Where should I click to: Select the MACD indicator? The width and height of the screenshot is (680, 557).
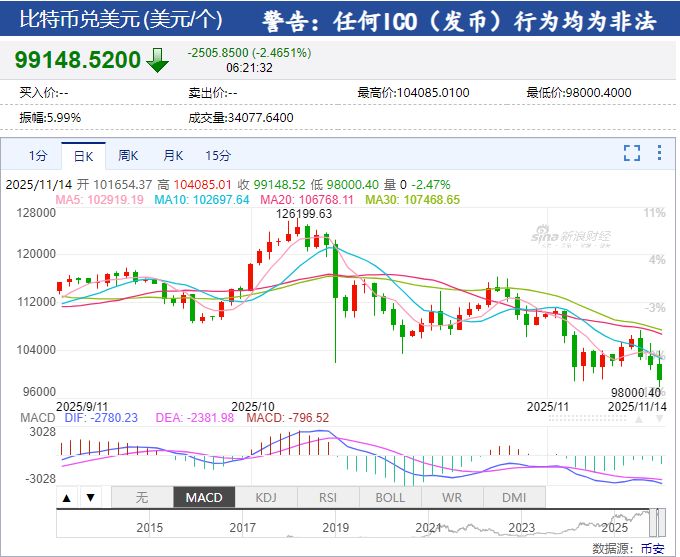pos(204,497)
